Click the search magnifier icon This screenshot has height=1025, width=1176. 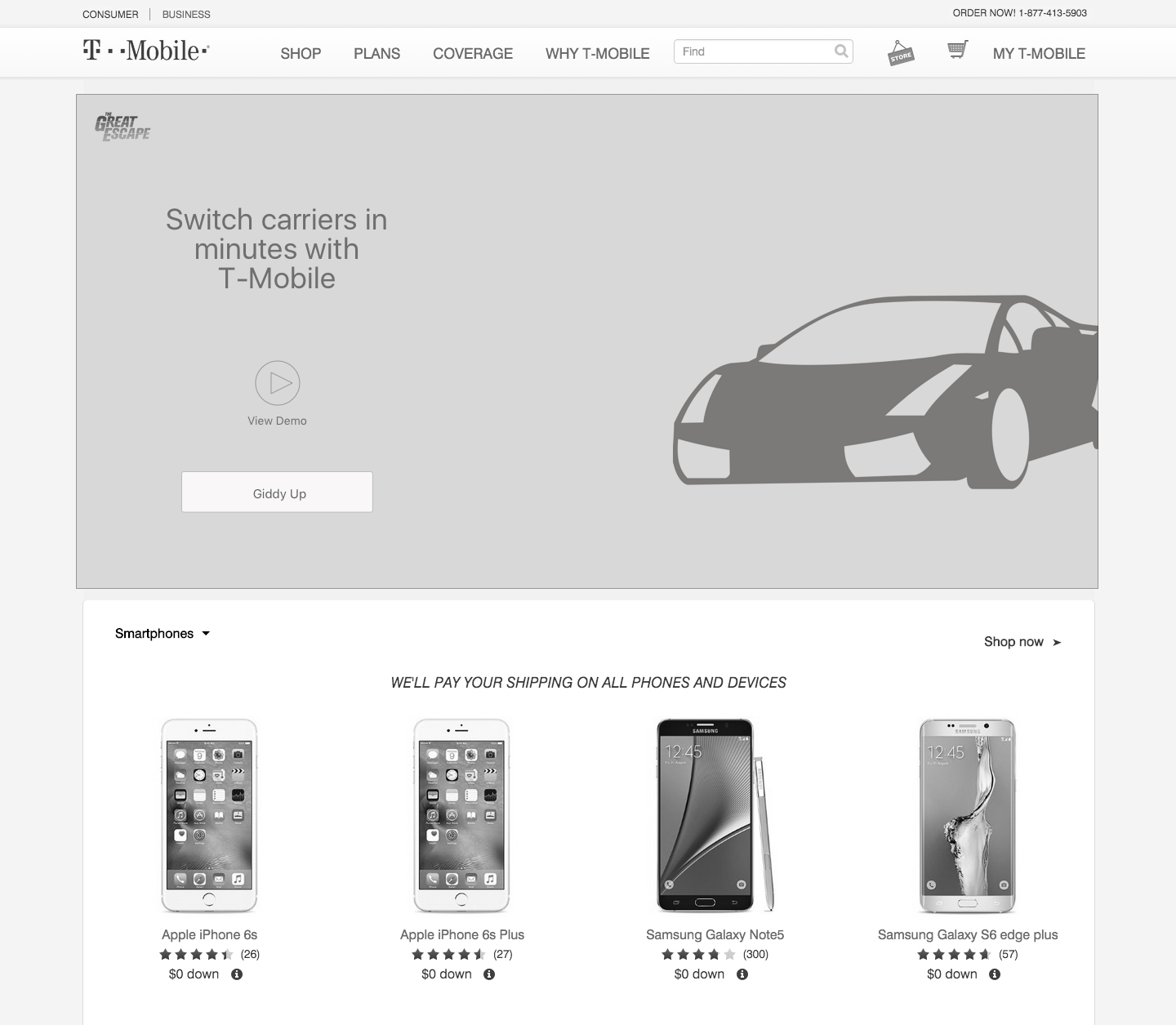pos(841,51)
